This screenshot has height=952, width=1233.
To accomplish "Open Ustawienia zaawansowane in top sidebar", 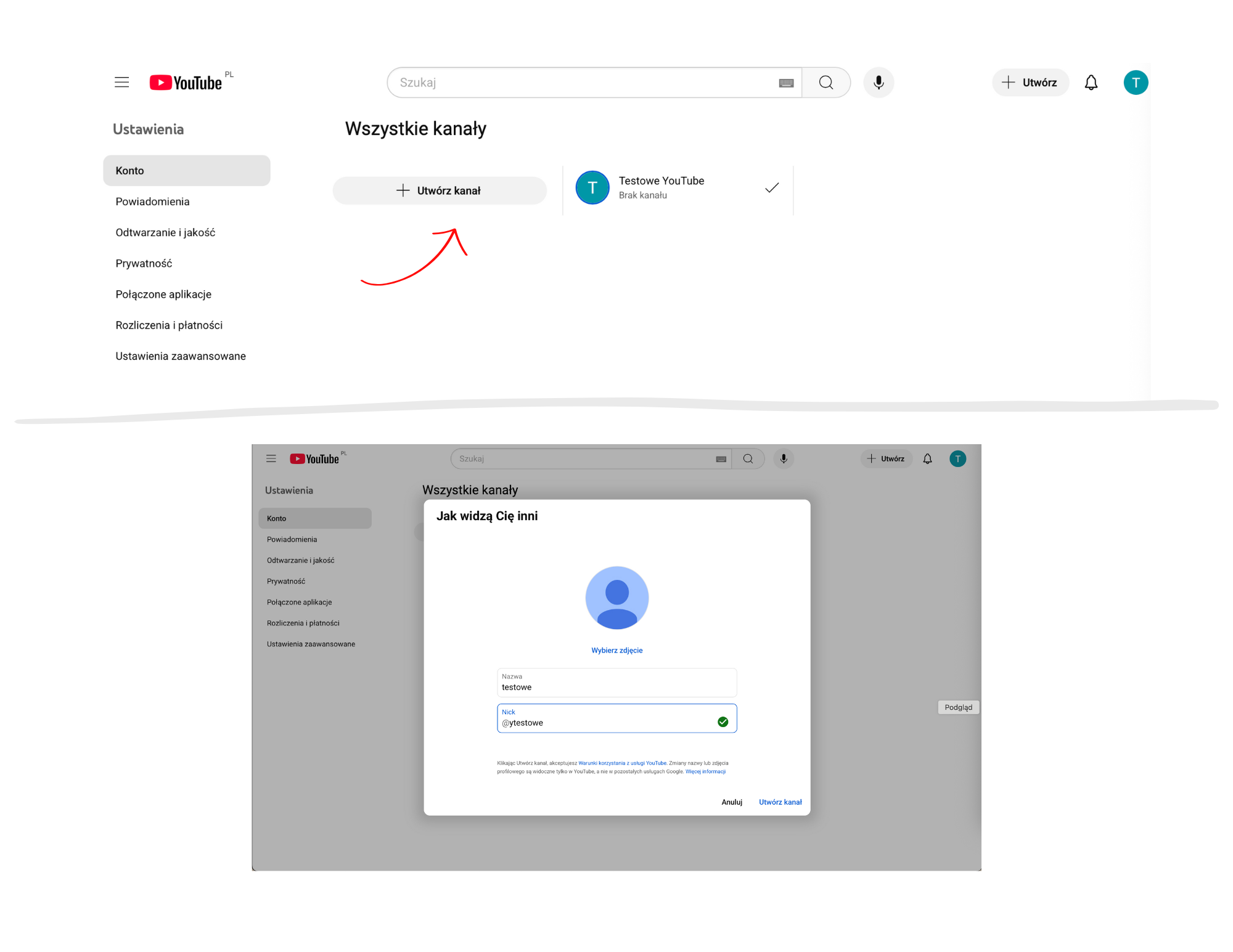I will (181, 356).
